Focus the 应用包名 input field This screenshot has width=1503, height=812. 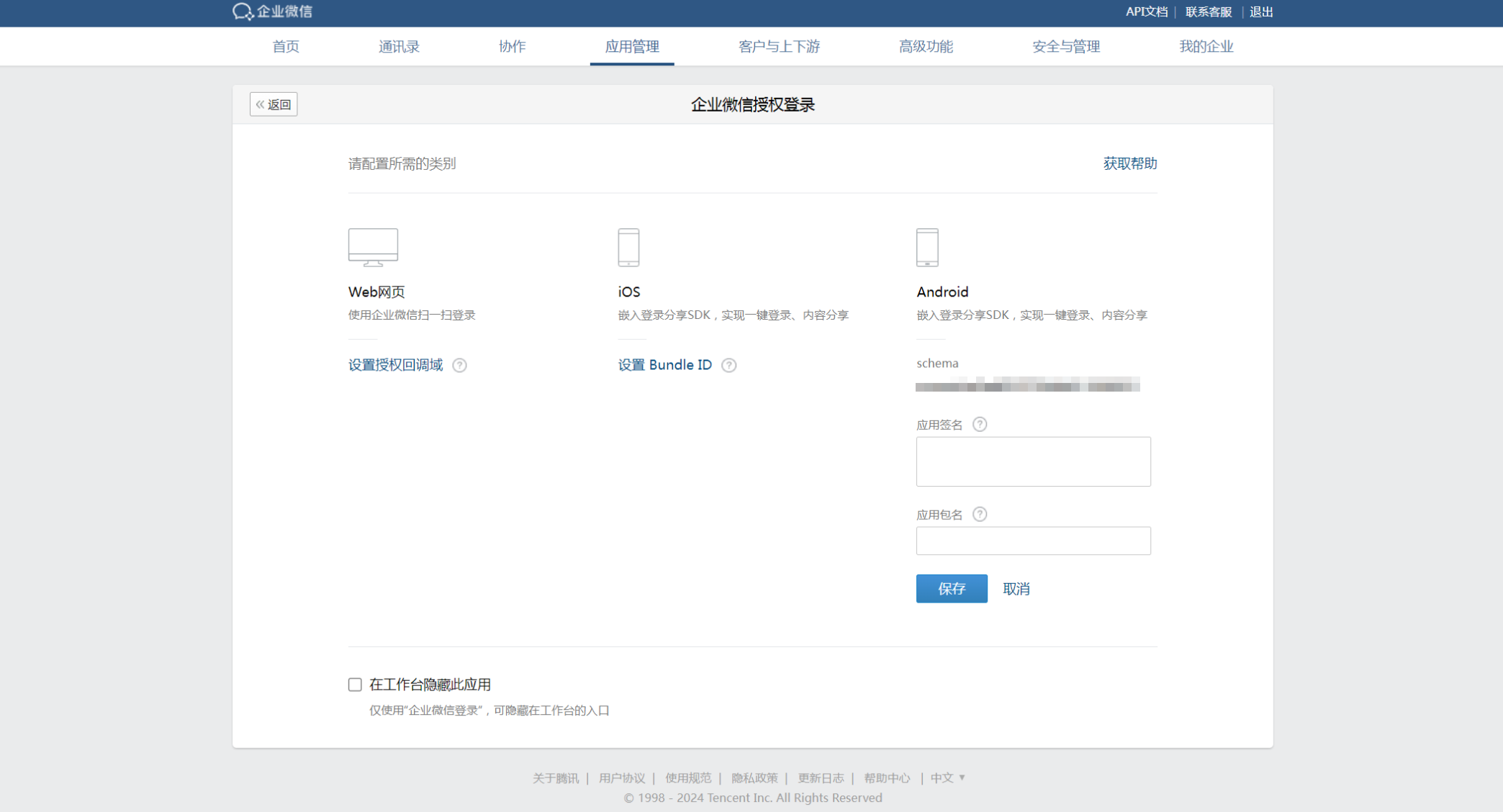coord(1033,541)
